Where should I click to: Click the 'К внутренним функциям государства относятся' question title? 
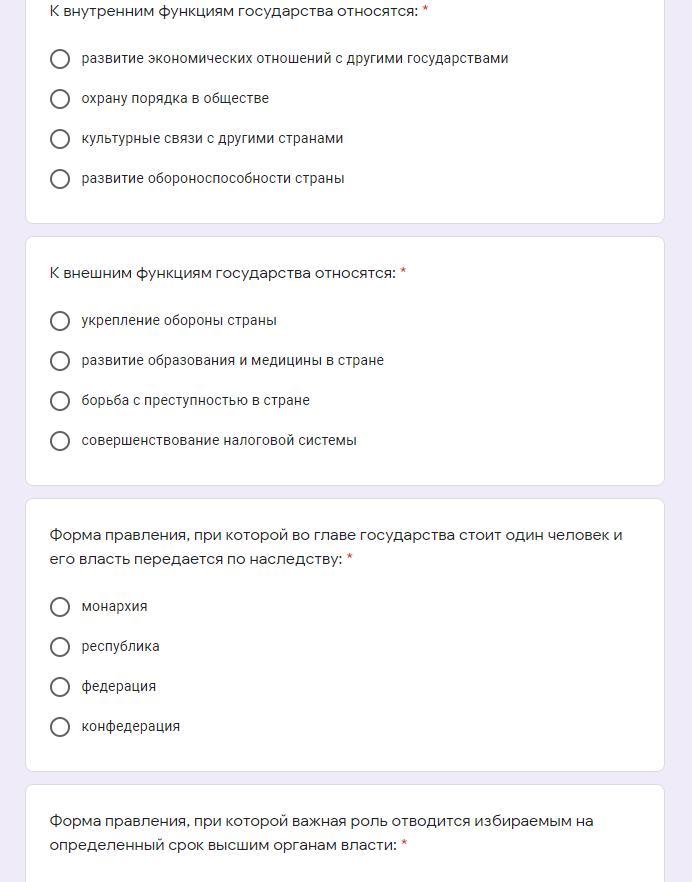pyautogui.click(x=233, y=11)
